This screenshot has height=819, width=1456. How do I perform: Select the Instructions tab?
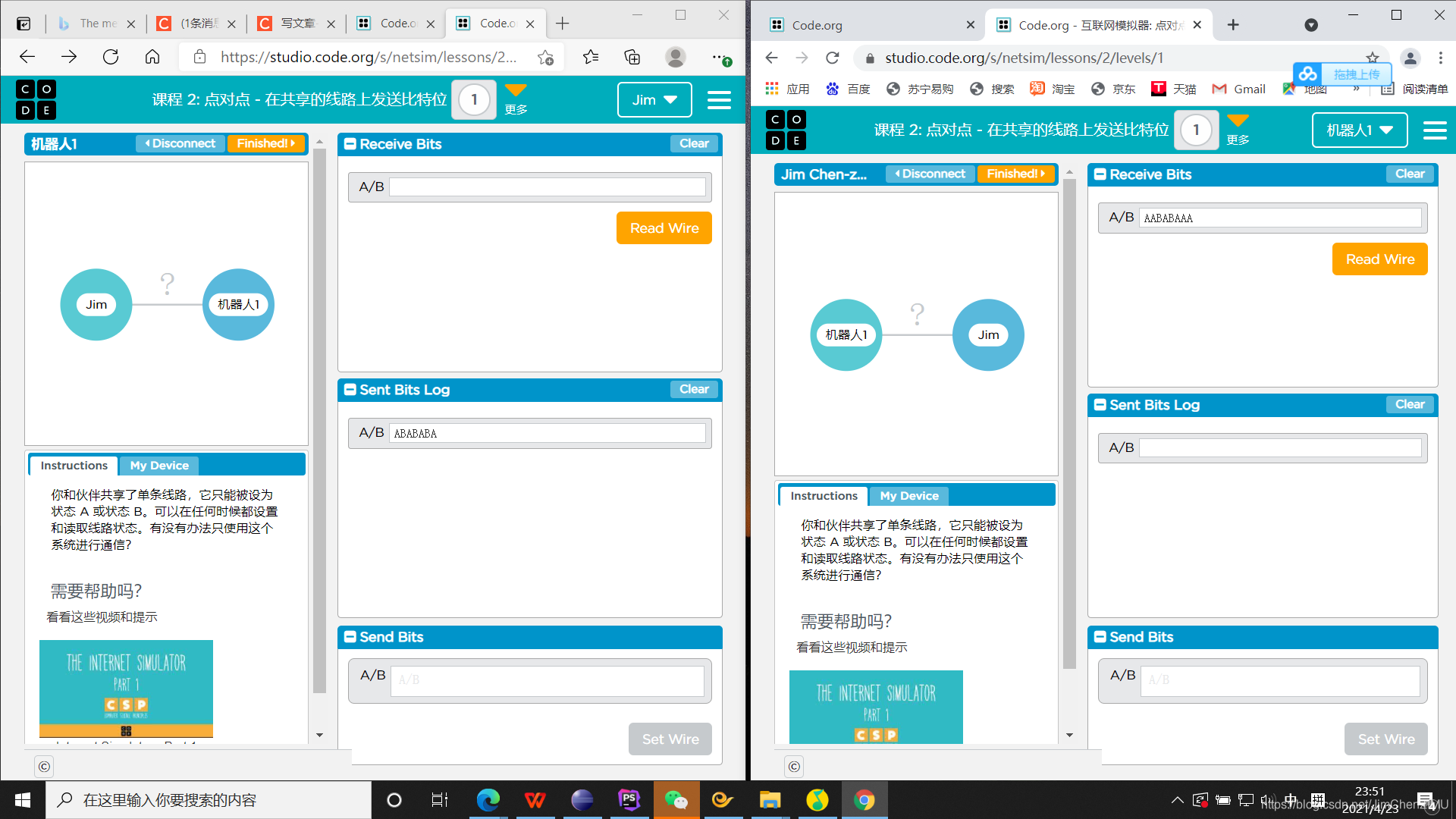tap(73, 465)
